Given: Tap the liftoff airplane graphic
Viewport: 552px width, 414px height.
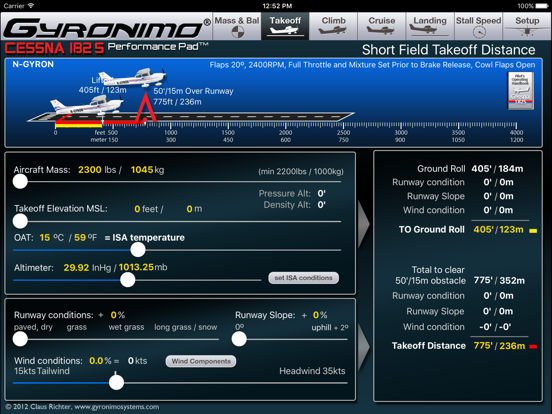Looking at the screenshot, I should pyautogui.click(x=132, y=77).
